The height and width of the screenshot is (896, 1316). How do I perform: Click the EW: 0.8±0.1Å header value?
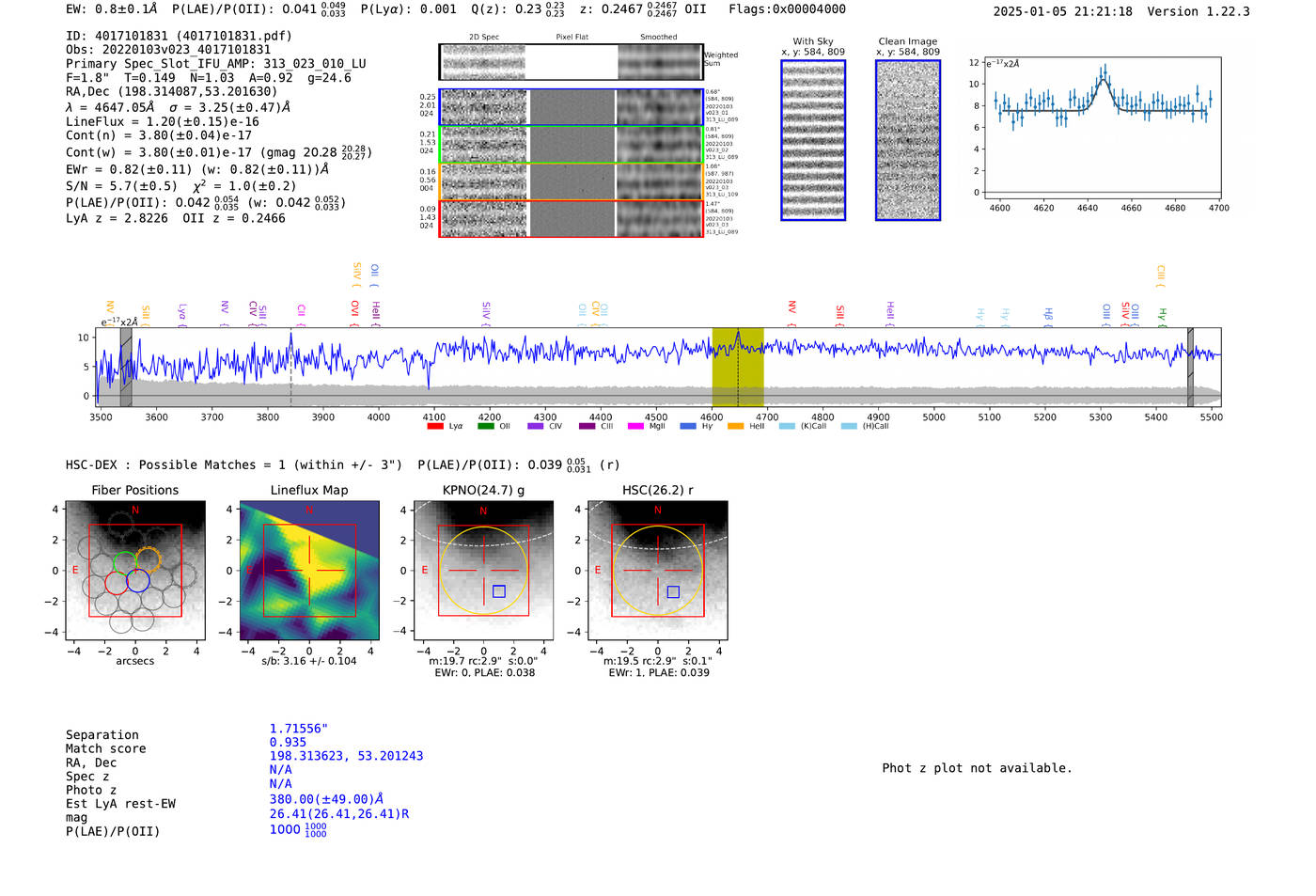[x=112, y=9]
